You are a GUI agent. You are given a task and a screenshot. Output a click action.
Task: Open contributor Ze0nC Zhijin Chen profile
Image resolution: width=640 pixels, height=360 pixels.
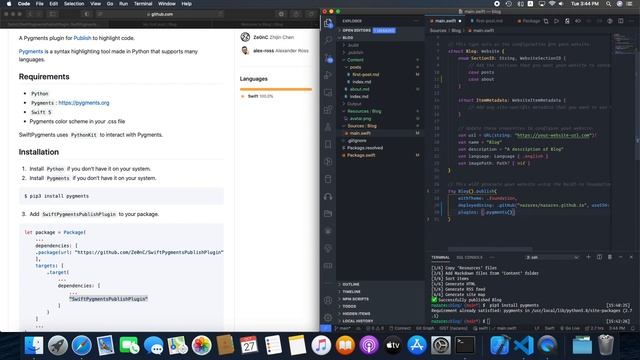click(273, 37)
